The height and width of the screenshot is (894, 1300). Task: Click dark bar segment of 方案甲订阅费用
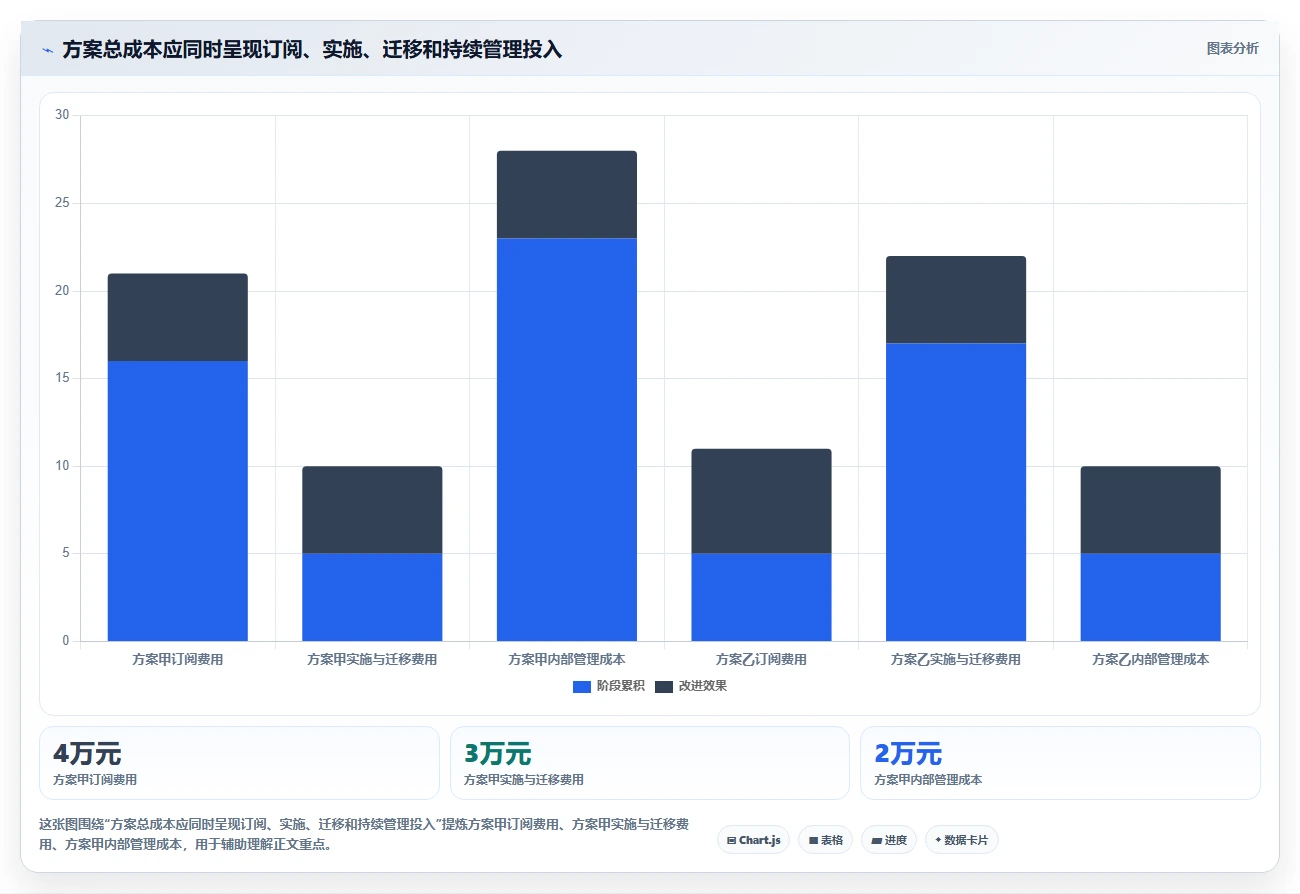point(178,317)
